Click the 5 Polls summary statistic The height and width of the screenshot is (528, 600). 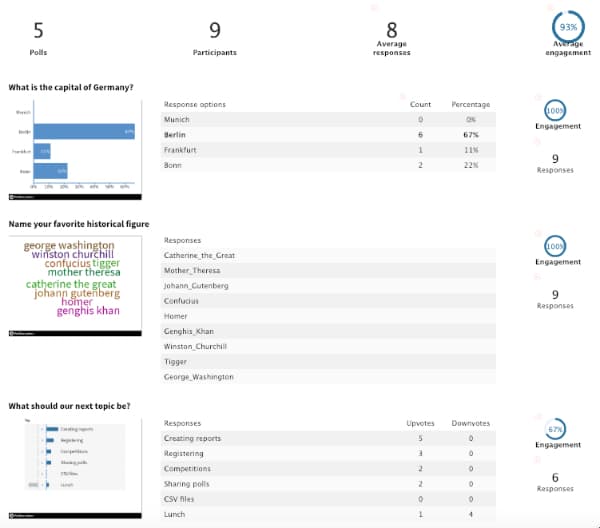[37, 38]
